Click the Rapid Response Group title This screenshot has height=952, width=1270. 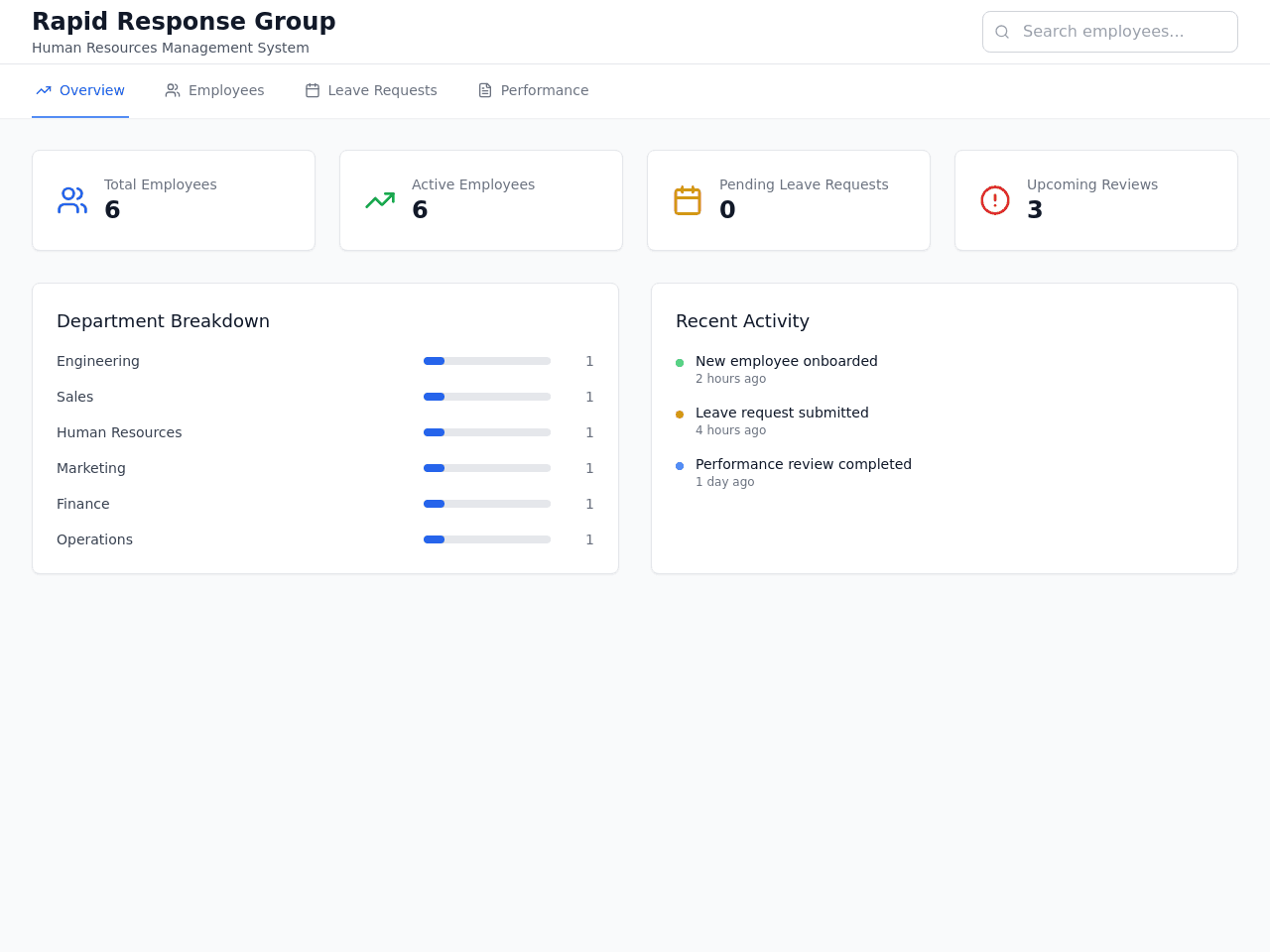(184, 22)
